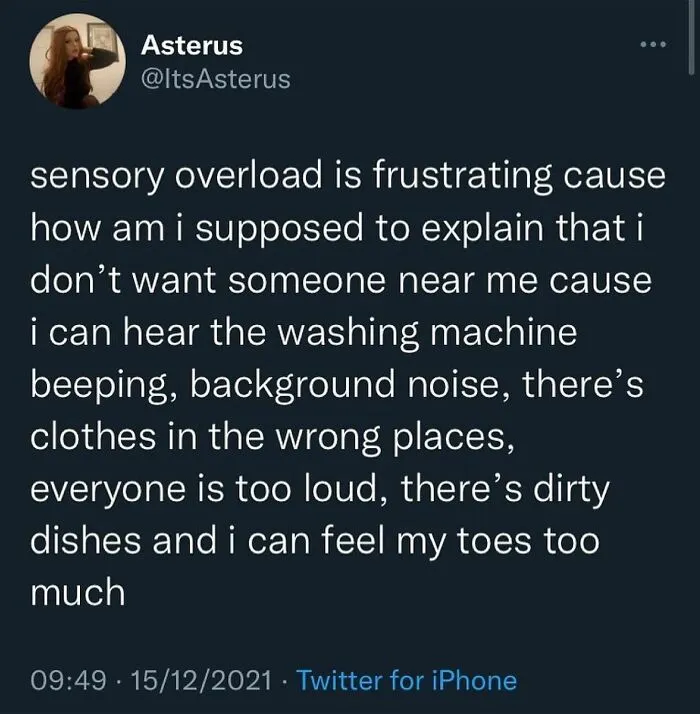Image resolution: width=700 pixels, height=714 pixels.
Task: Click the 15/12/2021 date
Action: click(x=201, y=681)
